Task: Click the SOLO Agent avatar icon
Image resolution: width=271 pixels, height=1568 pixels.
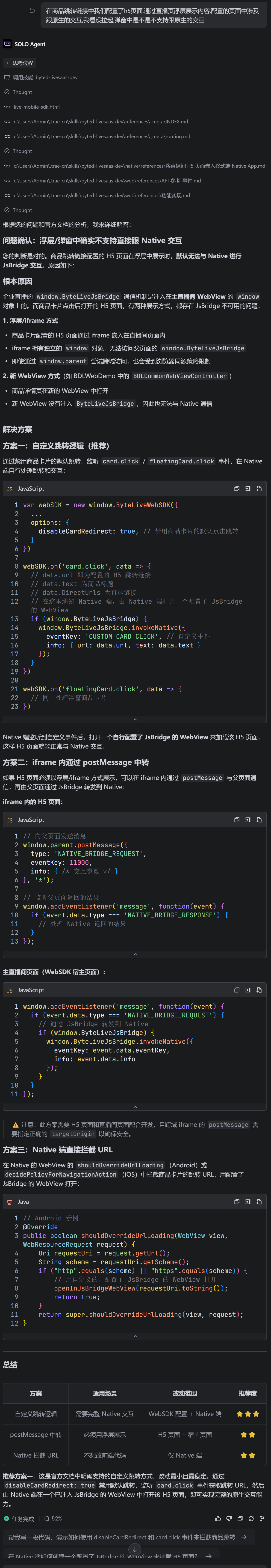Action: tap(7, 44)
